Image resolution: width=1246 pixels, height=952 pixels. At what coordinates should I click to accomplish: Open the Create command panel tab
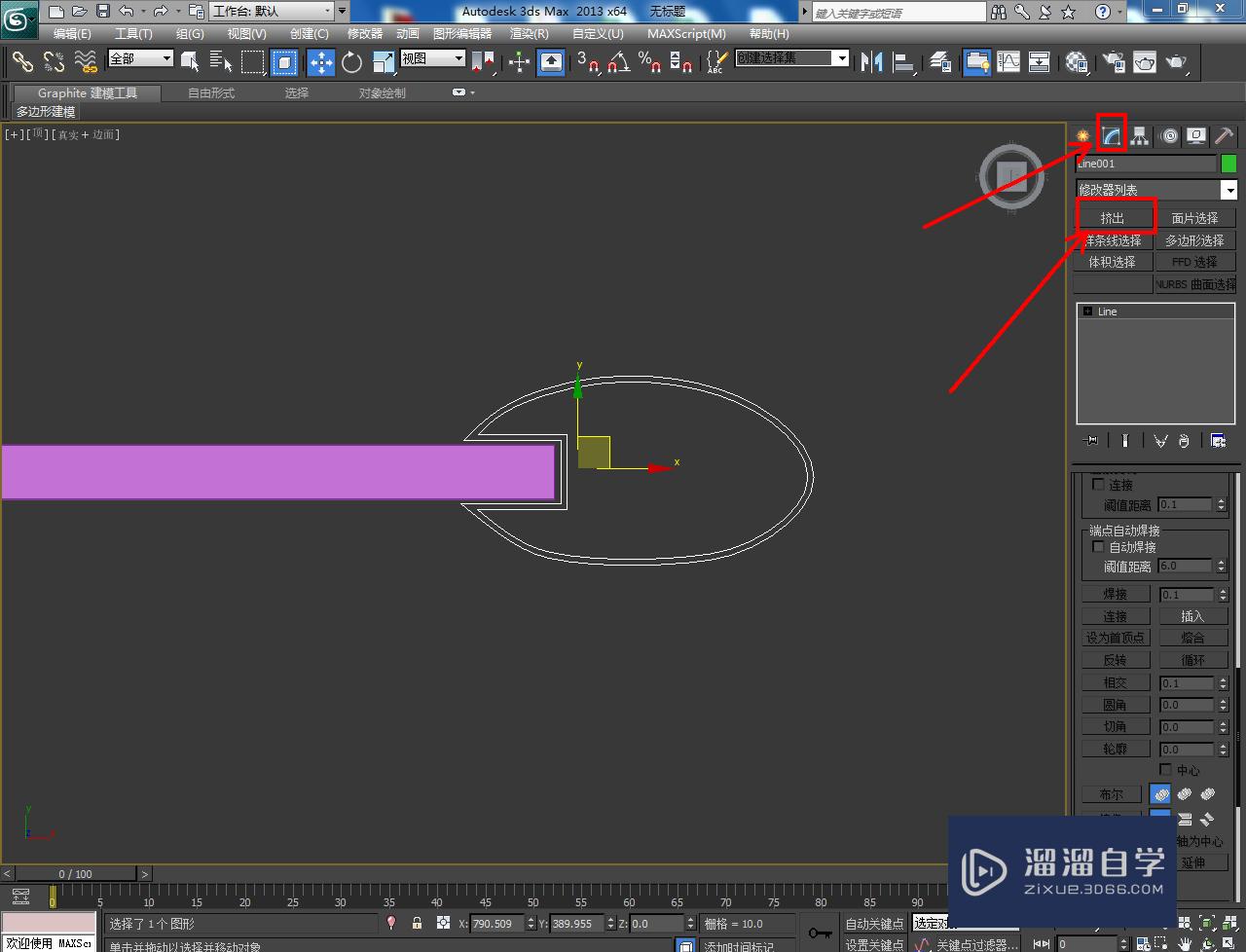coord(1083,136)
